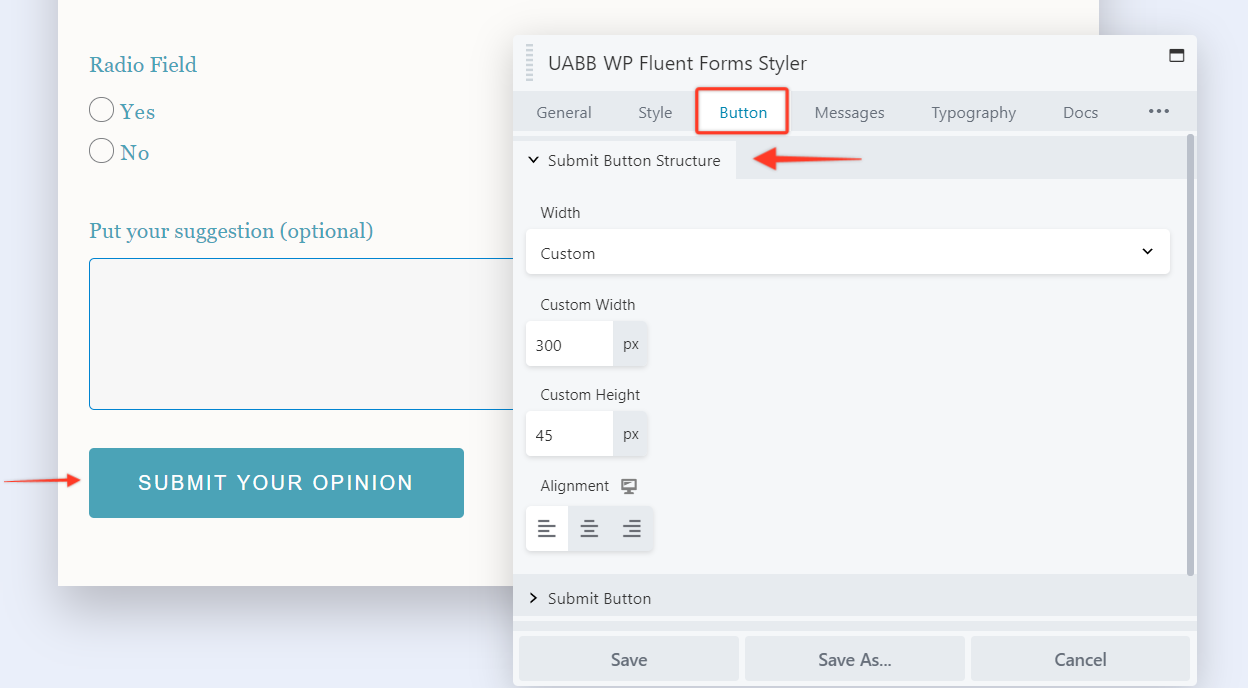
Task: Open the Messages tab
Action: point(849,112)
